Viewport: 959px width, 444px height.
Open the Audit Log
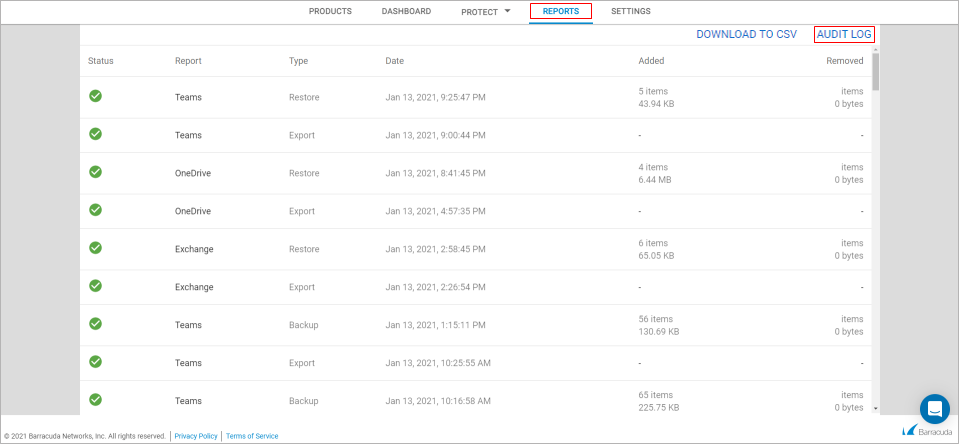point(844,34)
